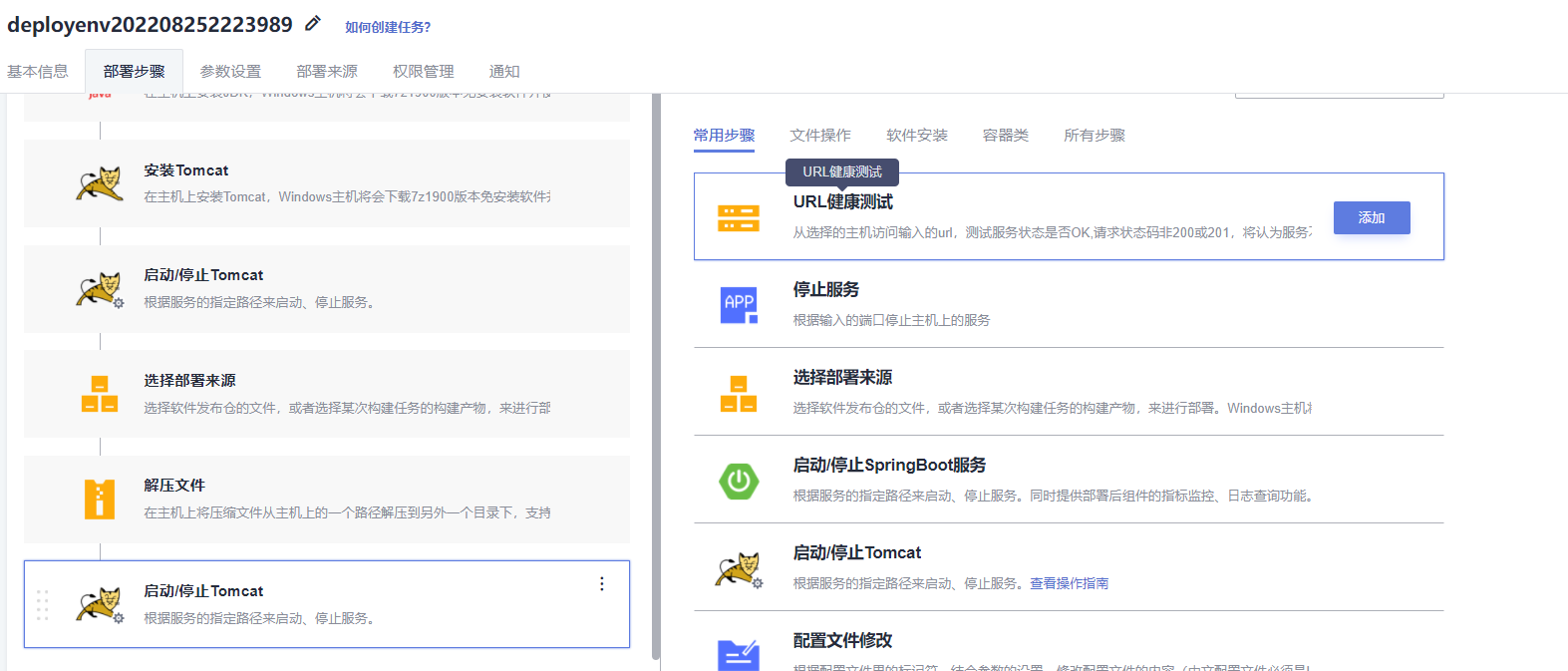This screenshot has width=1568, height=671.
Task: Select the URL健康测试 step title
Action: coord(843,201)
